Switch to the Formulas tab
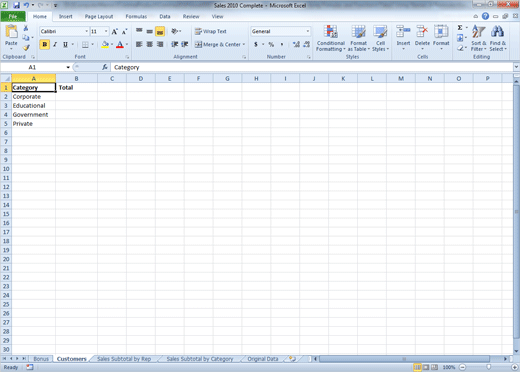Viewport: 520px width, 372px height. pyautogui.click(x=136, y=16)
